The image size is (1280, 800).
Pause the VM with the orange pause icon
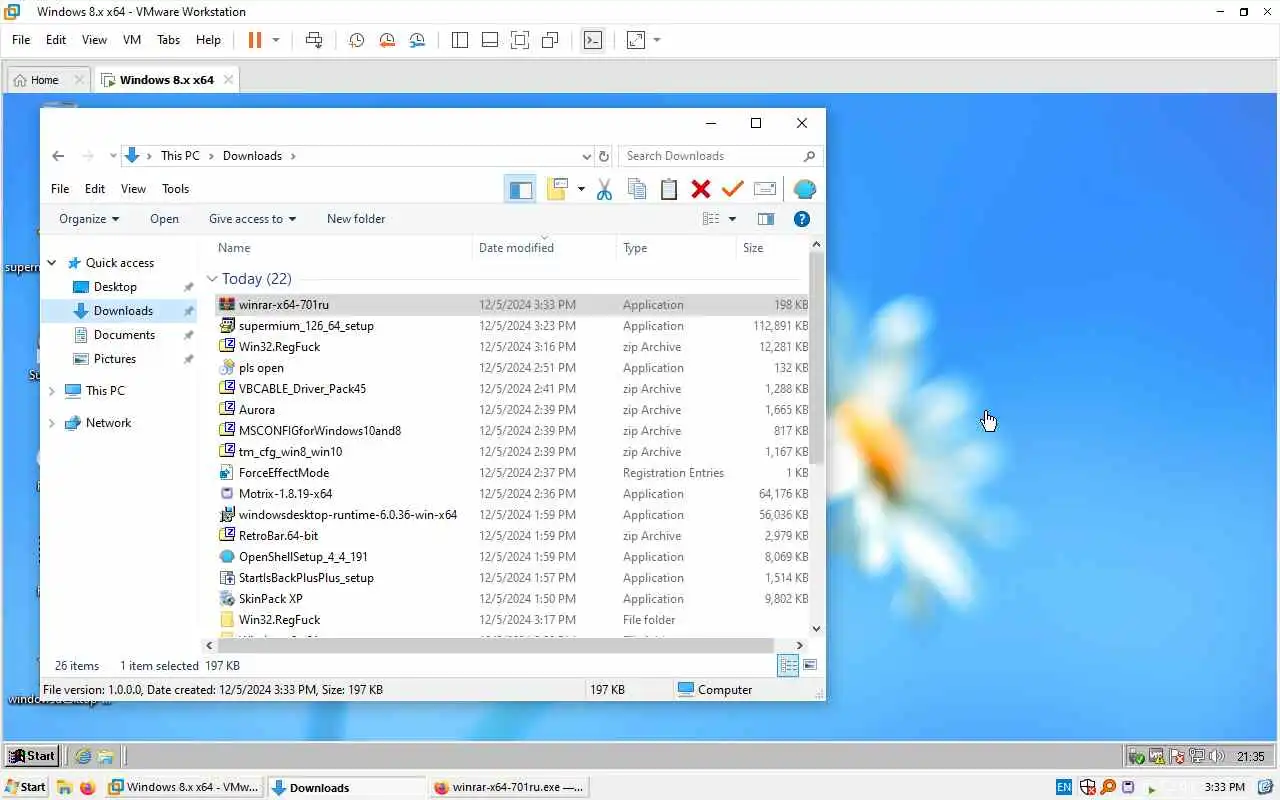click(254, 40)
